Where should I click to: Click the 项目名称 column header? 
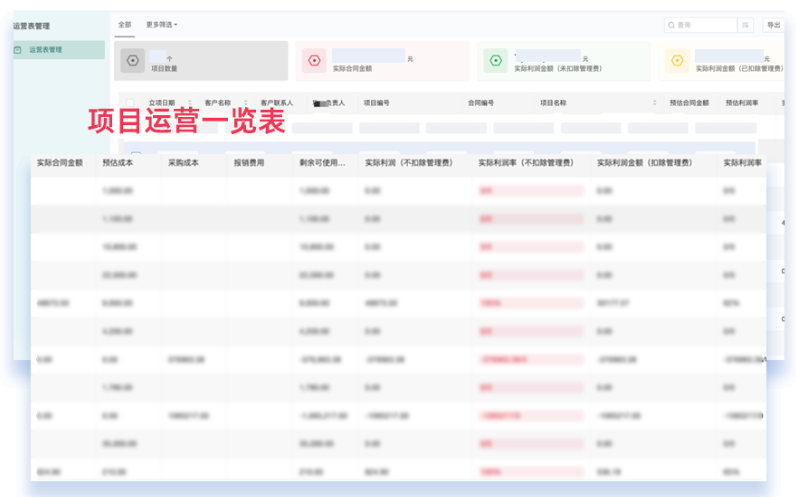[553, 103]
